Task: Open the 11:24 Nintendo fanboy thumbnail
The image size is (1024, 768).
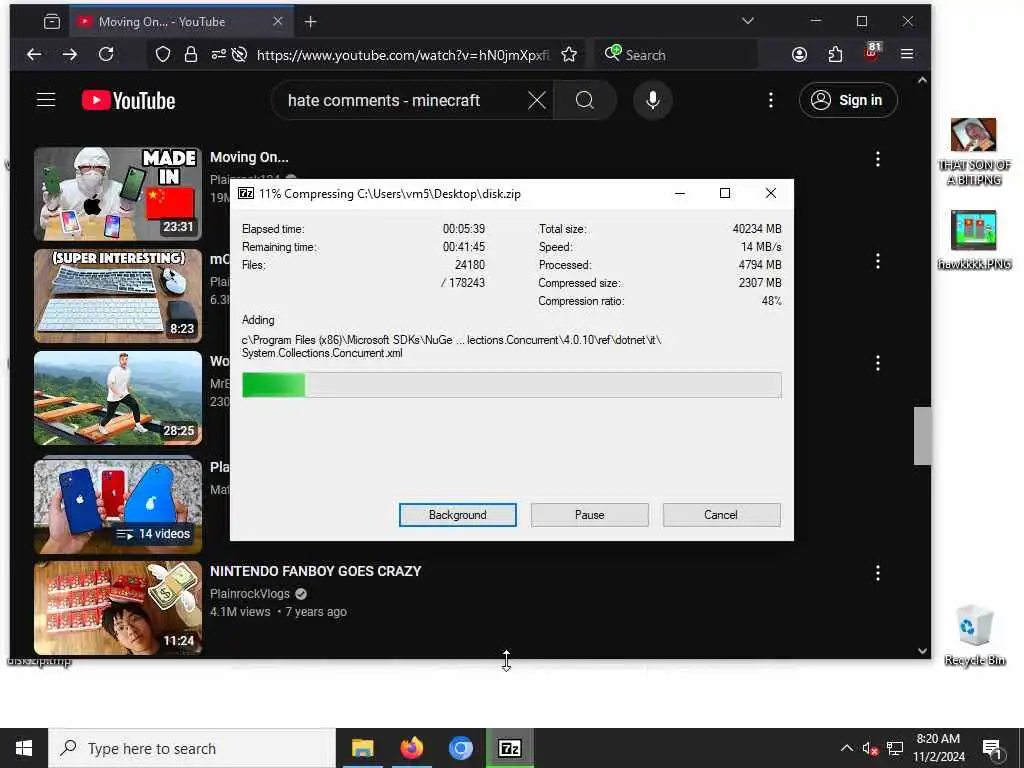Action: coord(118,608)
